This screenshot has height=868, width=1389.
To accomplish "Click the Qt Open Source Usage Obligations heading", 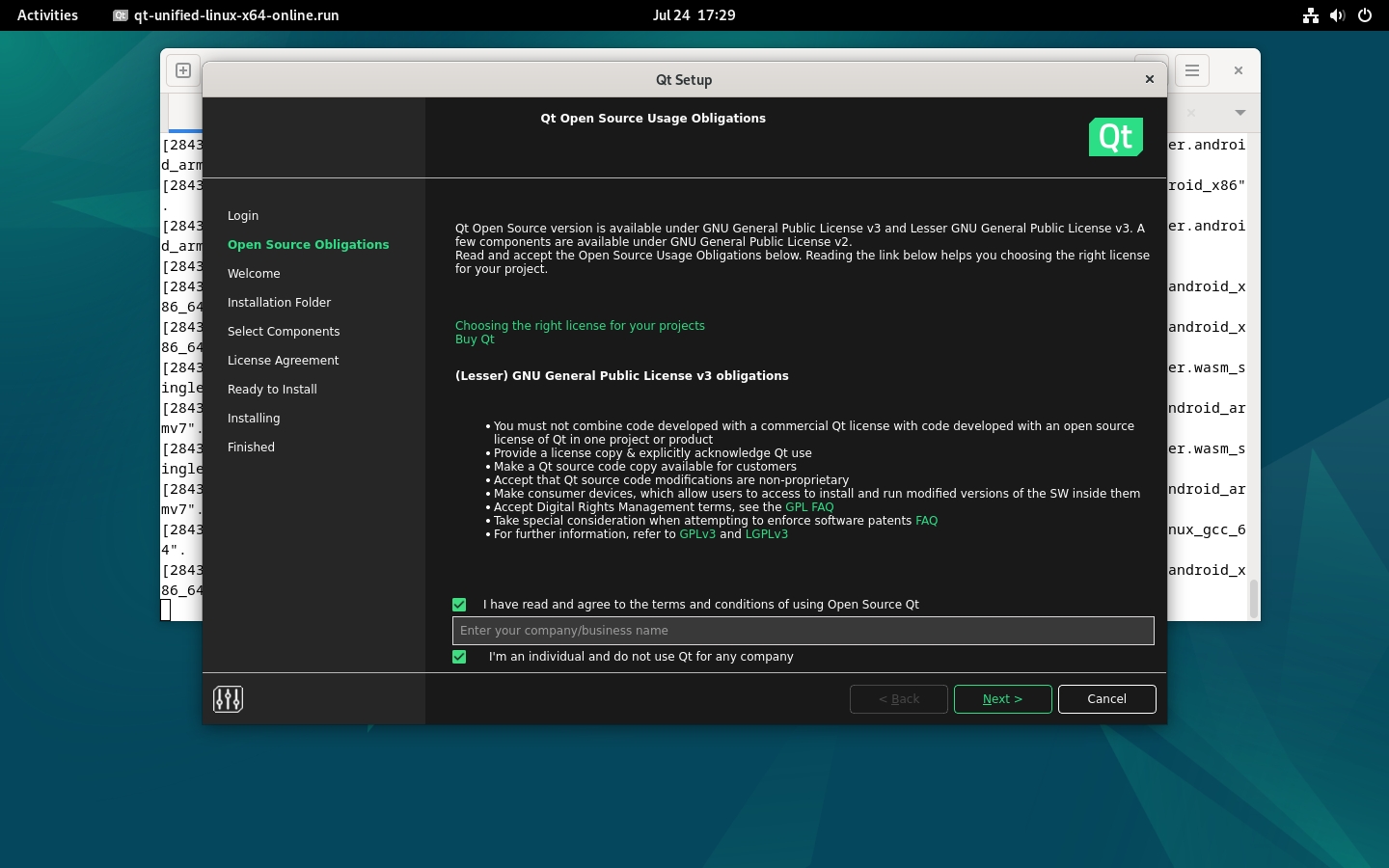I will coord(653,119).
